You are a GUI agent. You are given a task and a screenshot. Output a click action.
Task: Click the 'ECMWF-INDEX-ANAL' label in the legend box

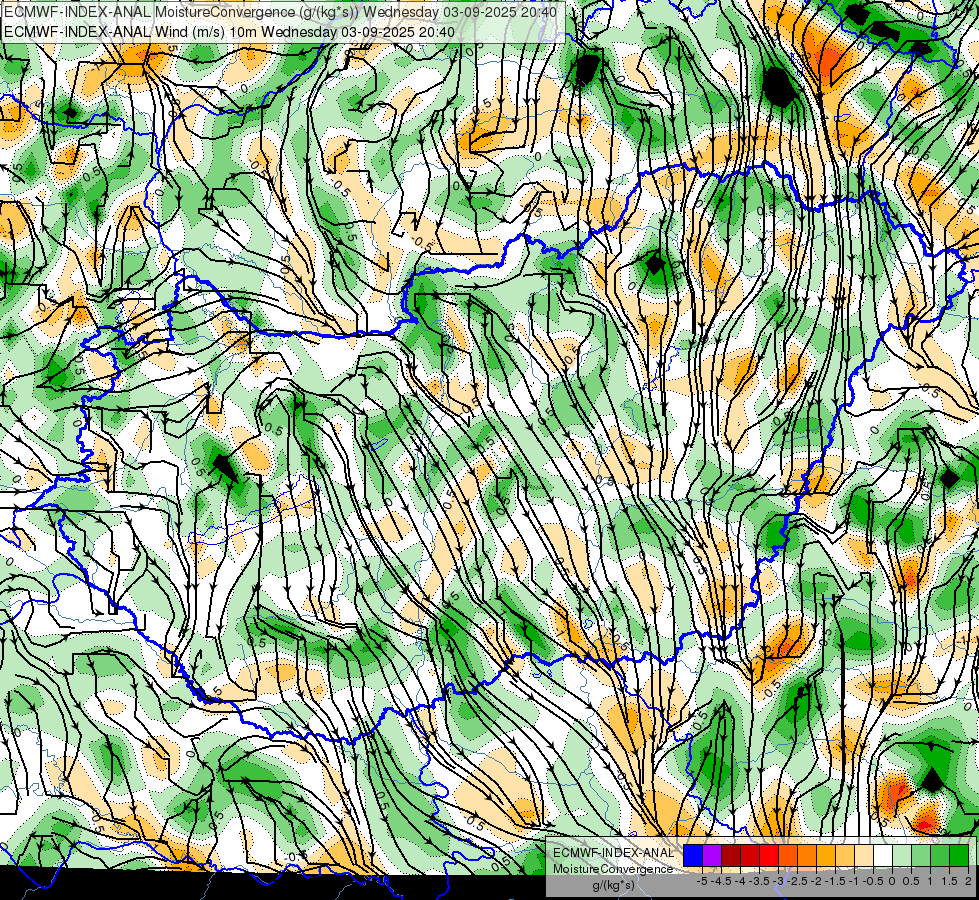[613, 853]
